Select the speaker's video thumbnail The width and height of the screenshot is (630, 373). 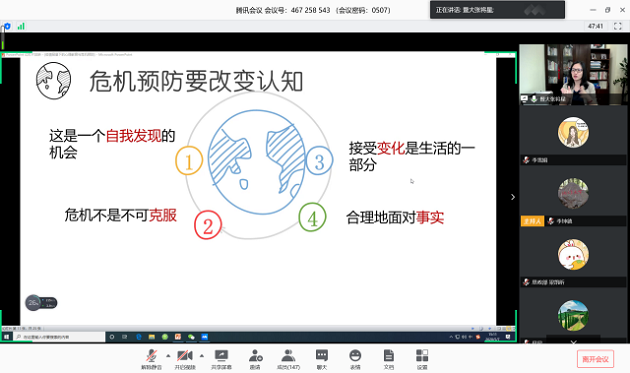pyautogui.click(x=573, y=74)
